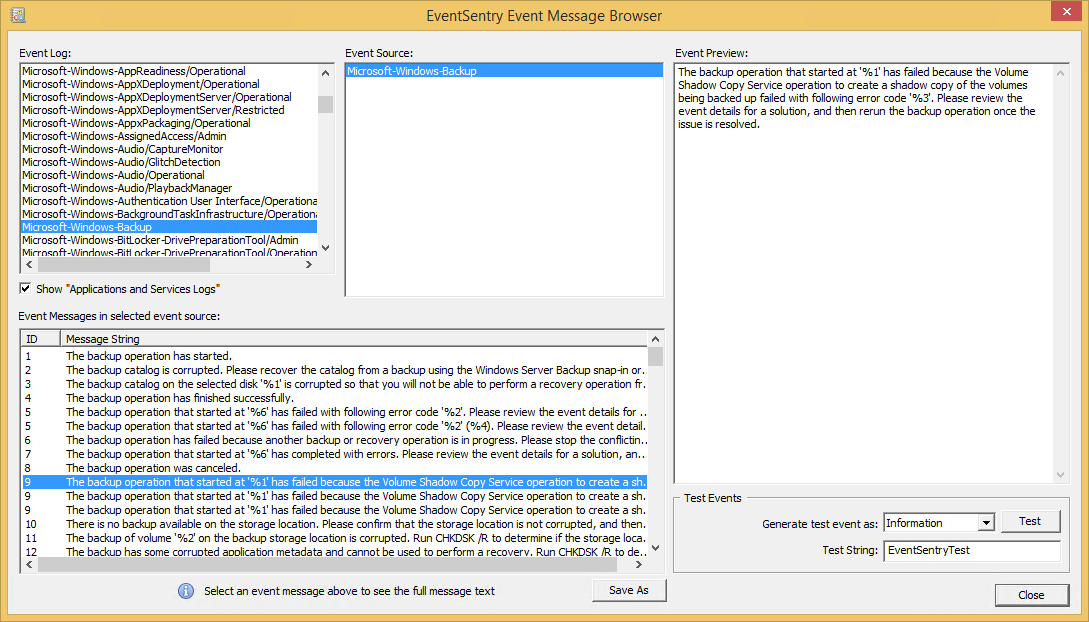Select event 8 'The backup operation was canceled.'
This screenshot has height=622, width=1089.
[x=334, y=468]
